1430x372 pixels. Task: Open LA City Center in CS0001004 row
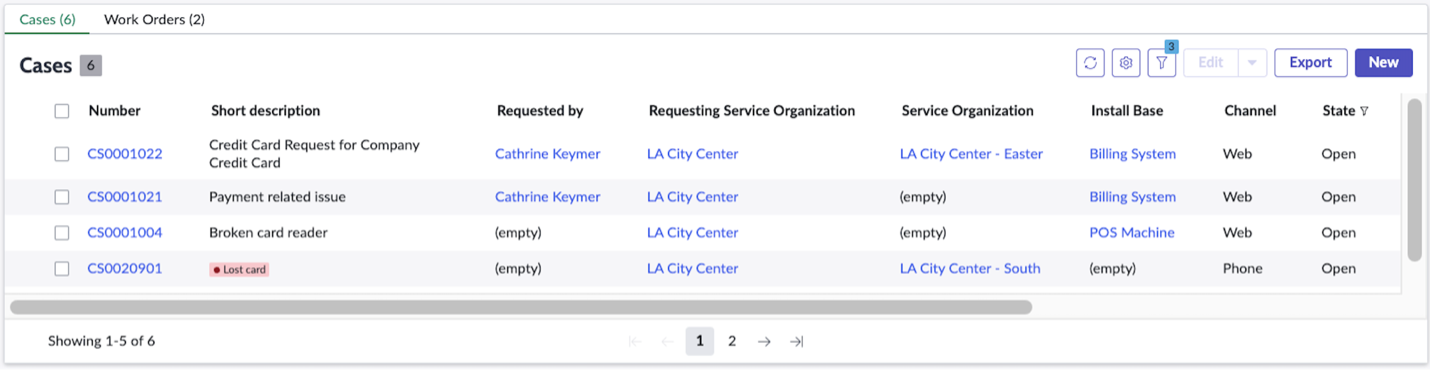(x=693, y=233)
